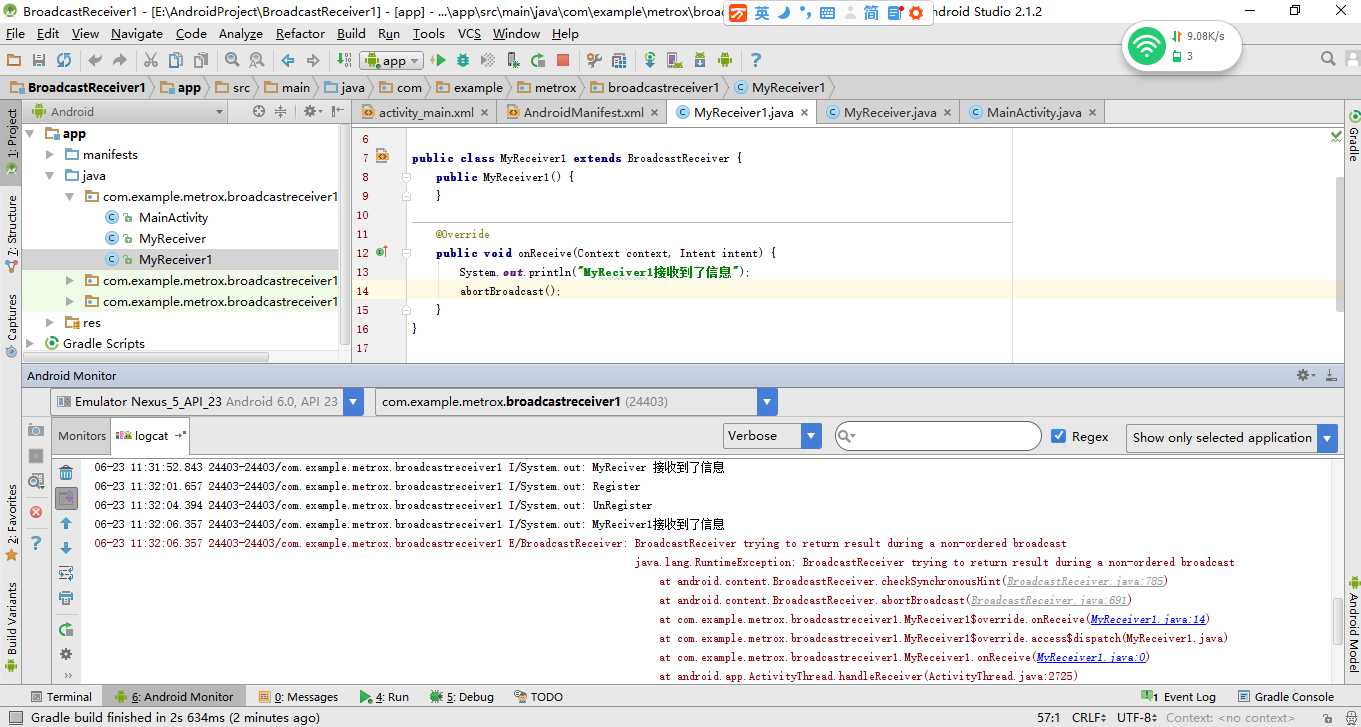Open the Build menu
Viewport: 1361px width, 727px height.
[351, 33]
